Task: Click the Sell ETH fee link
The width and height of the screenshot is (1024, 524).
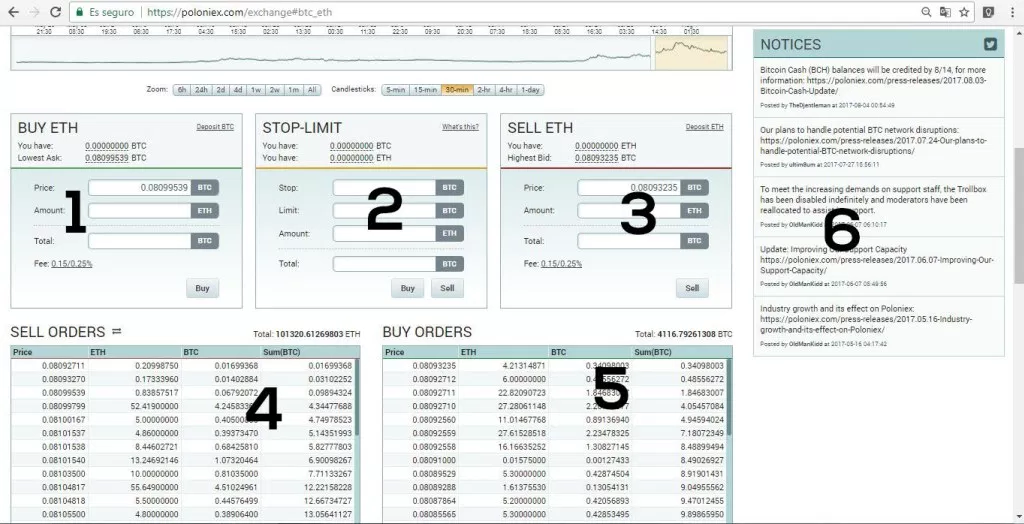Action: [561, 264]
